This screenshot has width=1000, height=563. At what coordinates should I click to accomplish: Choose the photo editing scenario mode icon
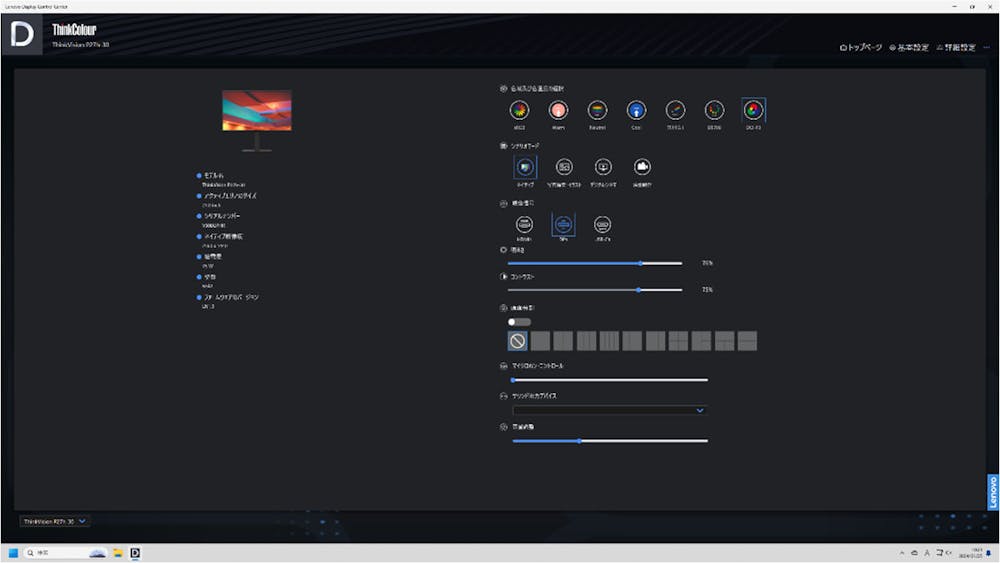tap(564, 167)
